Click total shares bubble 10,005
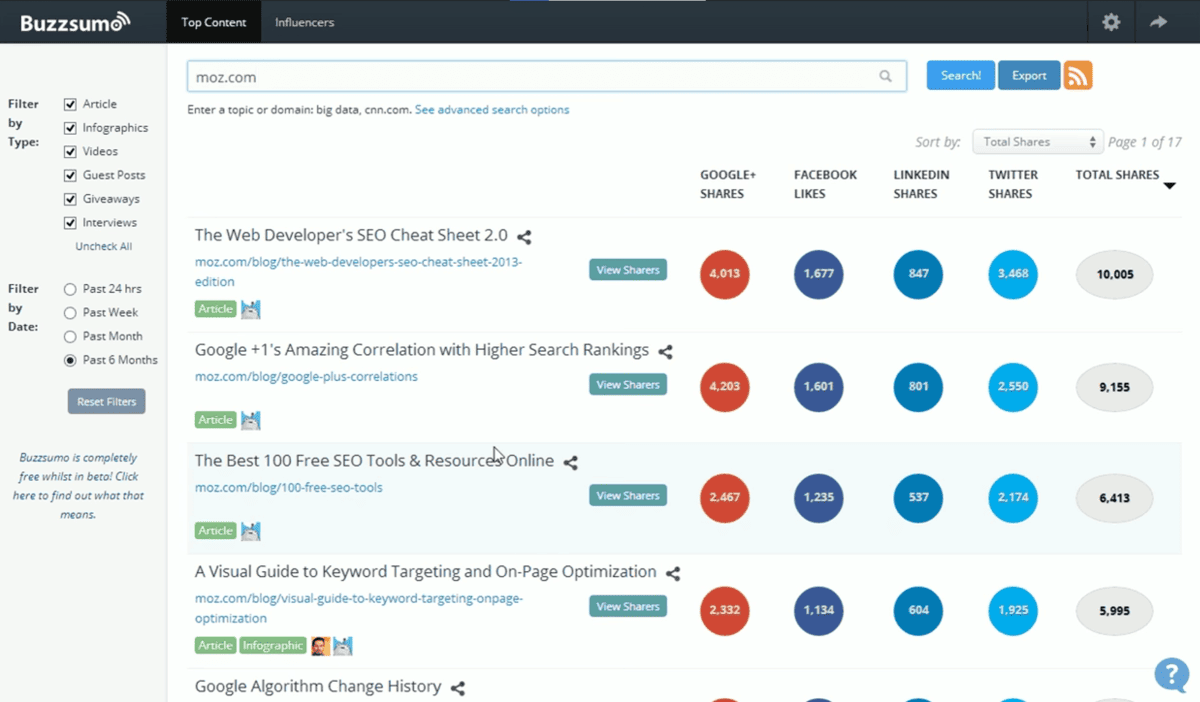This screenshot has height=702, width=1200. pos(1115,274)
